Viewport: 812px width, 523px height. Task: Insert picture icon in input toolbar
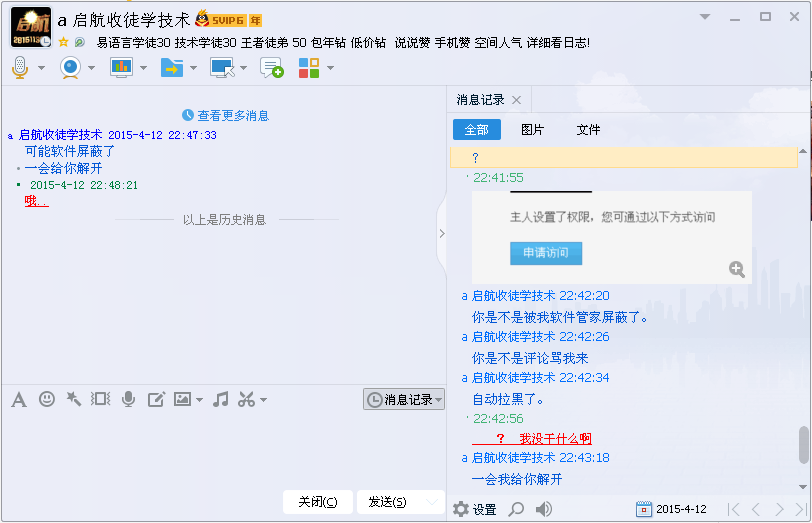click(x=182, y=399)
